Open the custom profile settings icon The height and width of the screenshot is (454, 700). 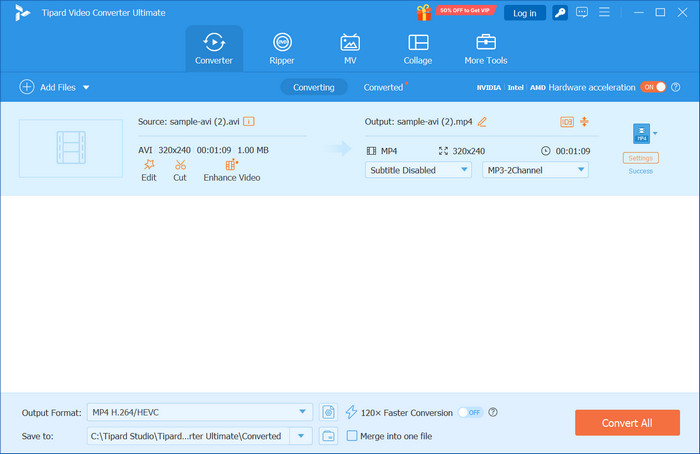coord(329,412)
